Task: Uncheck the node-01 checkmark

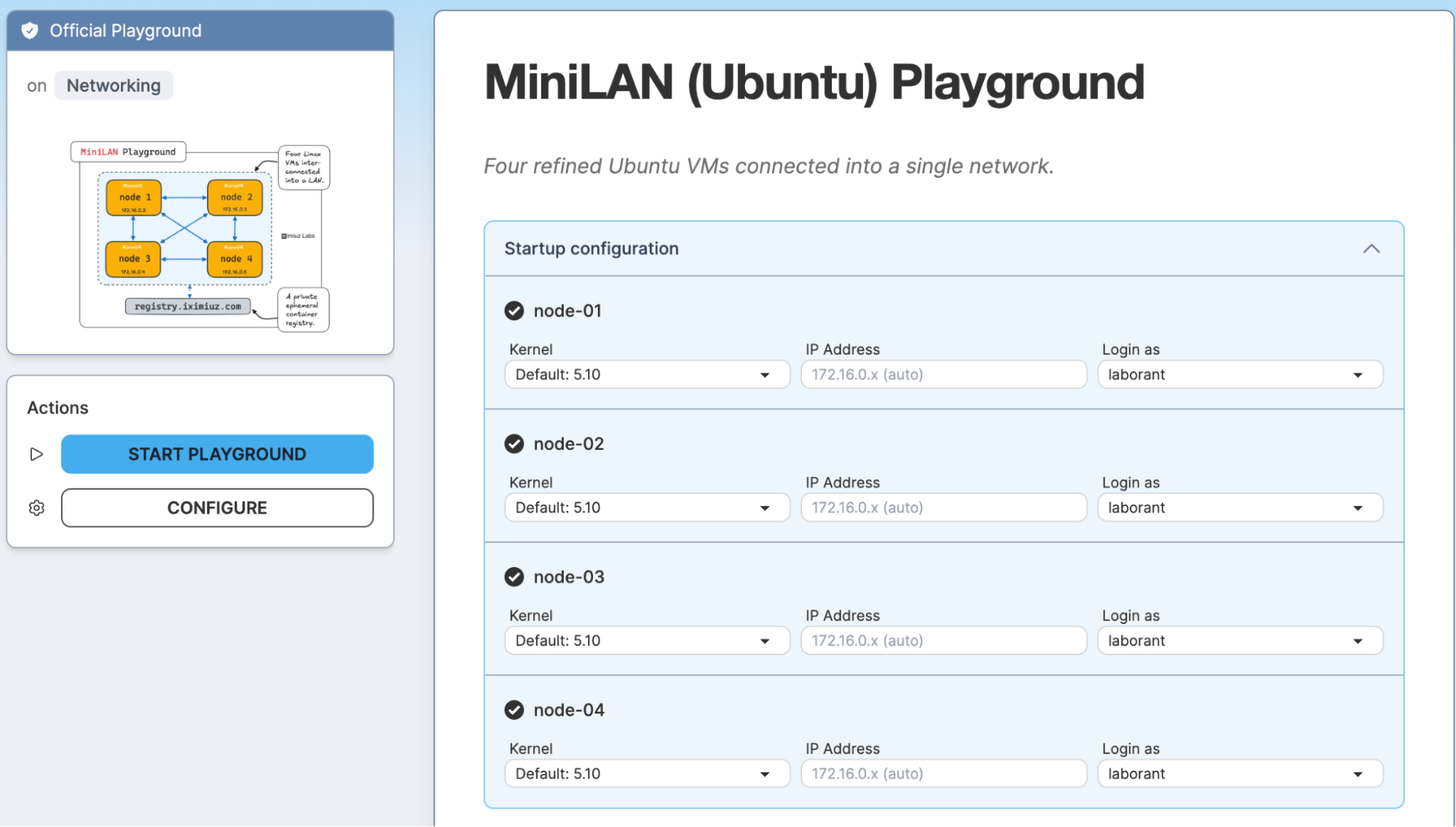Action: pos(514,311)
